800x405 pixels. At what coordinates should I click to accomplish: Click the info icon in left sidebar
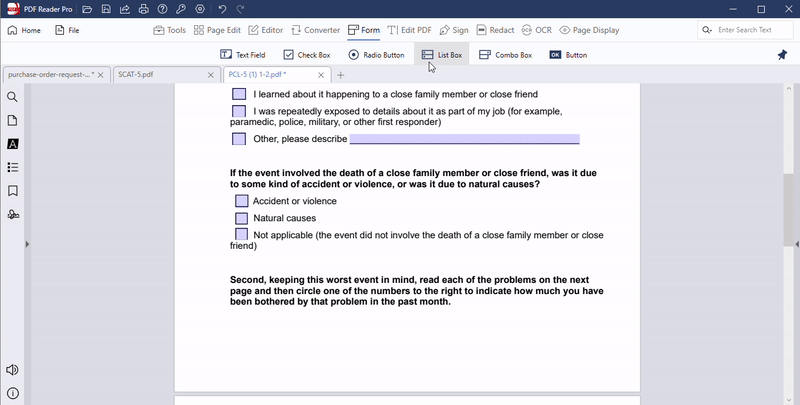click(x=13, y=393)
